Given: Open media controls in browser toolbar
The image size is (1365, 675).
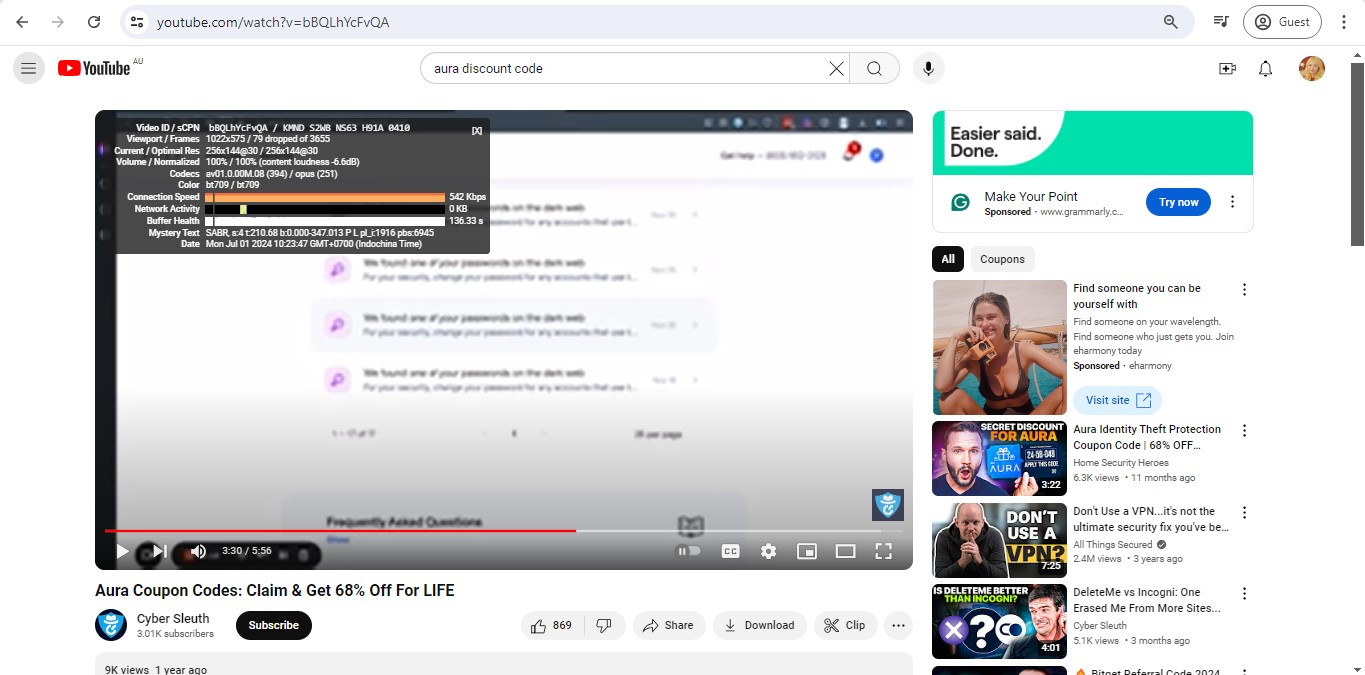Looking at the screenshot, I should pyautogui.click(x=1221, y=21).
